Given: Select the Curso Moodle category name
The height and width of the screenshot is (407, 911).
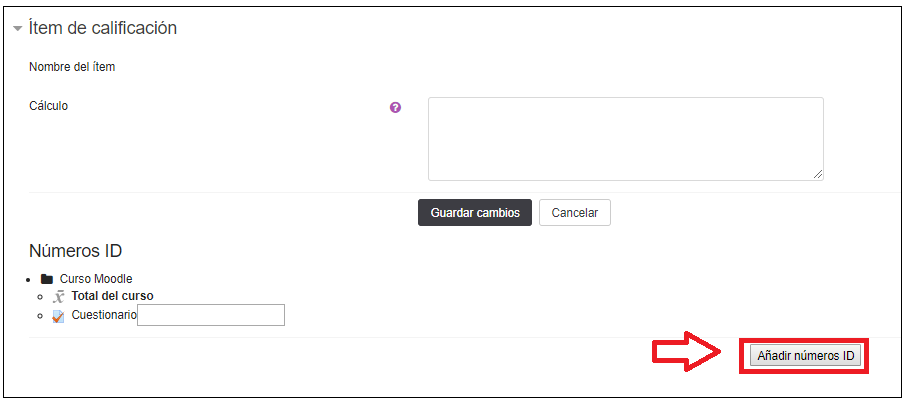Looking at the screenshot, I should coord(96,279).
